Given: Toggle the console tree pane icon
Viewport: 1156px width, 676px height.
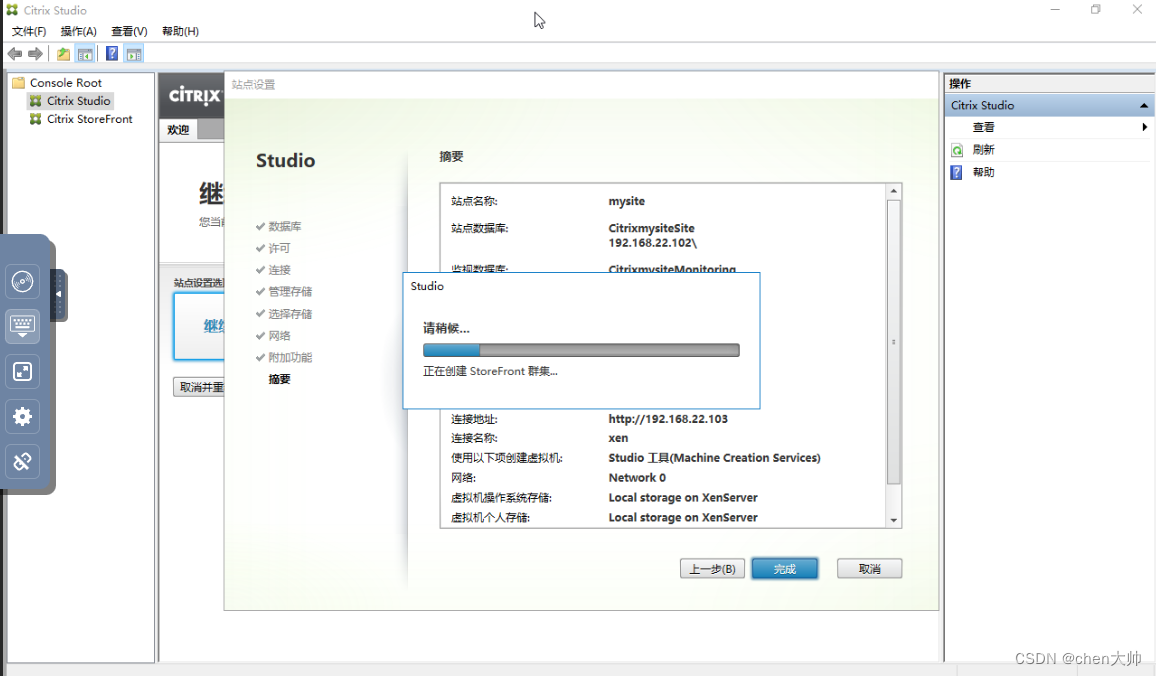Looking at the screenshot, I should tap(86, 54).
